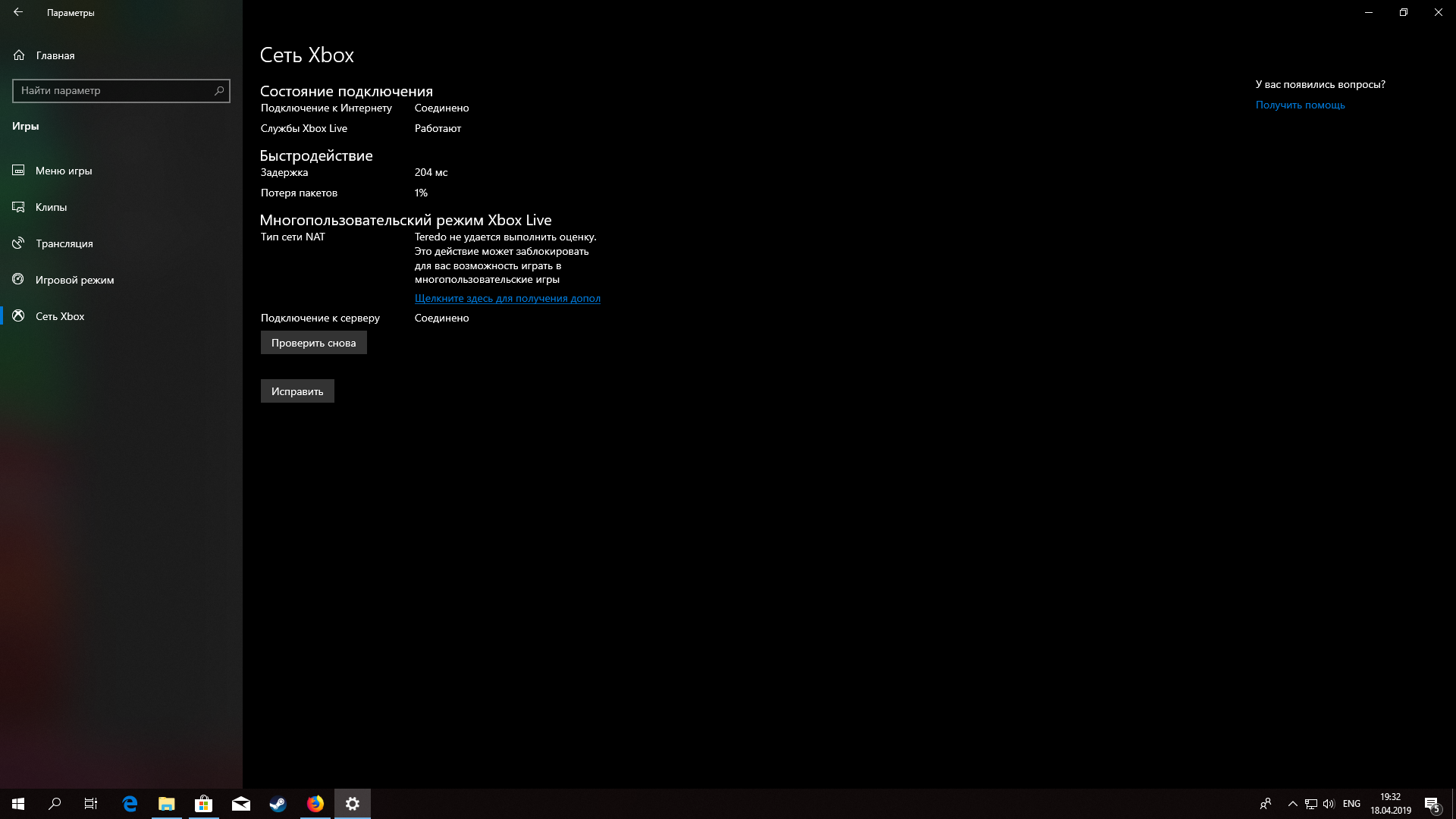Screen dimensions: 1456x819
Task: Show hidden tray icons chevron
Action: (1293, 804)
